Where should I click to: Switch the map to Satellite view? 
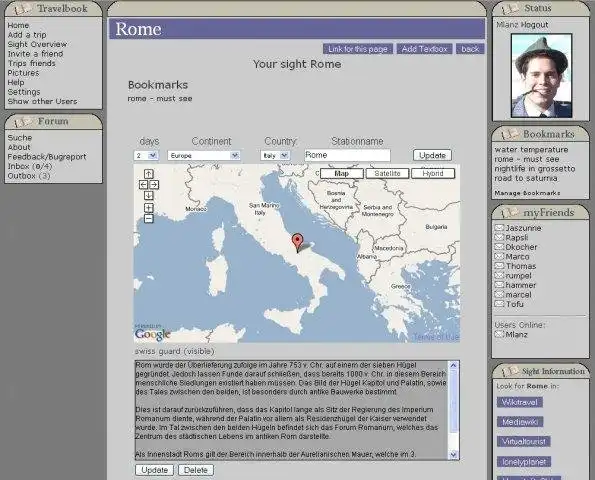[387, 173]
